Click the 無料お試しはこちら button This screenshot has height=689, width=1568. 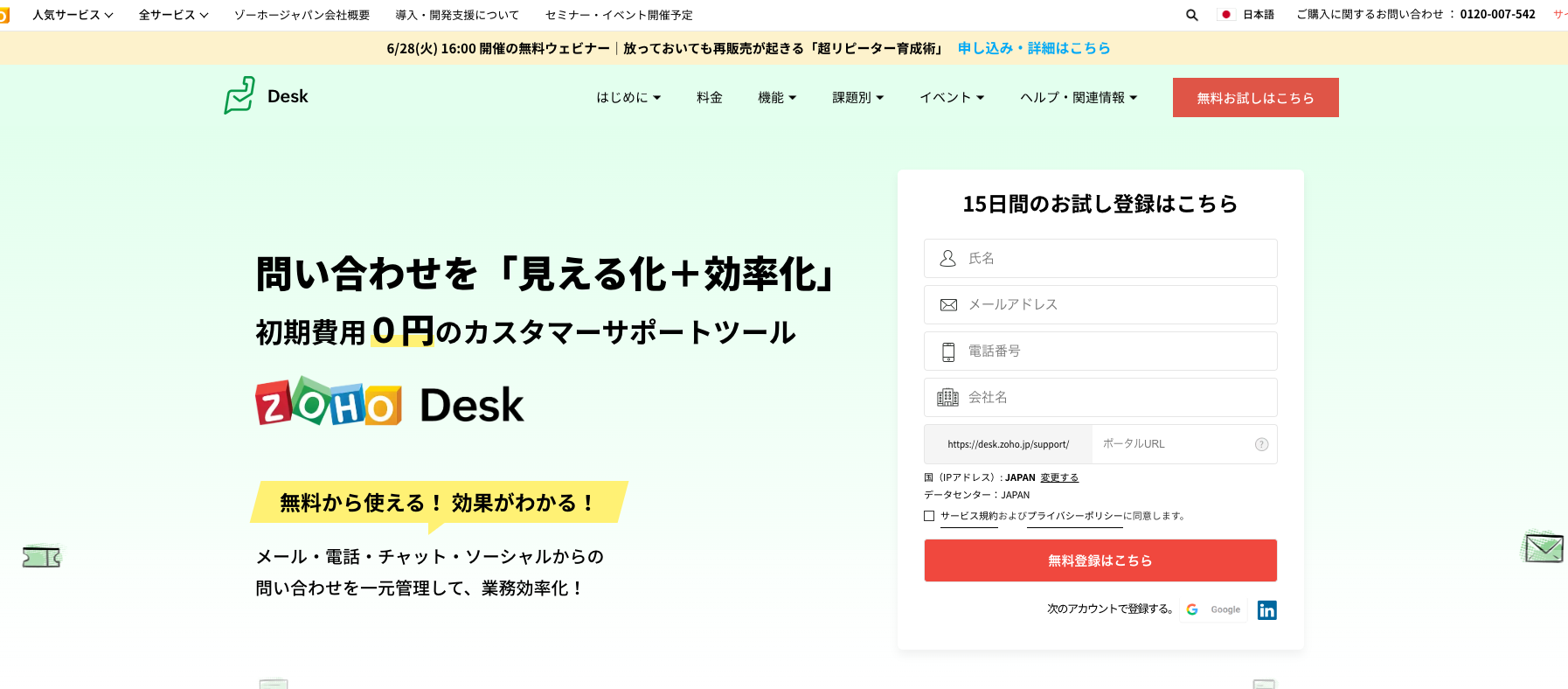point(1255,97)
